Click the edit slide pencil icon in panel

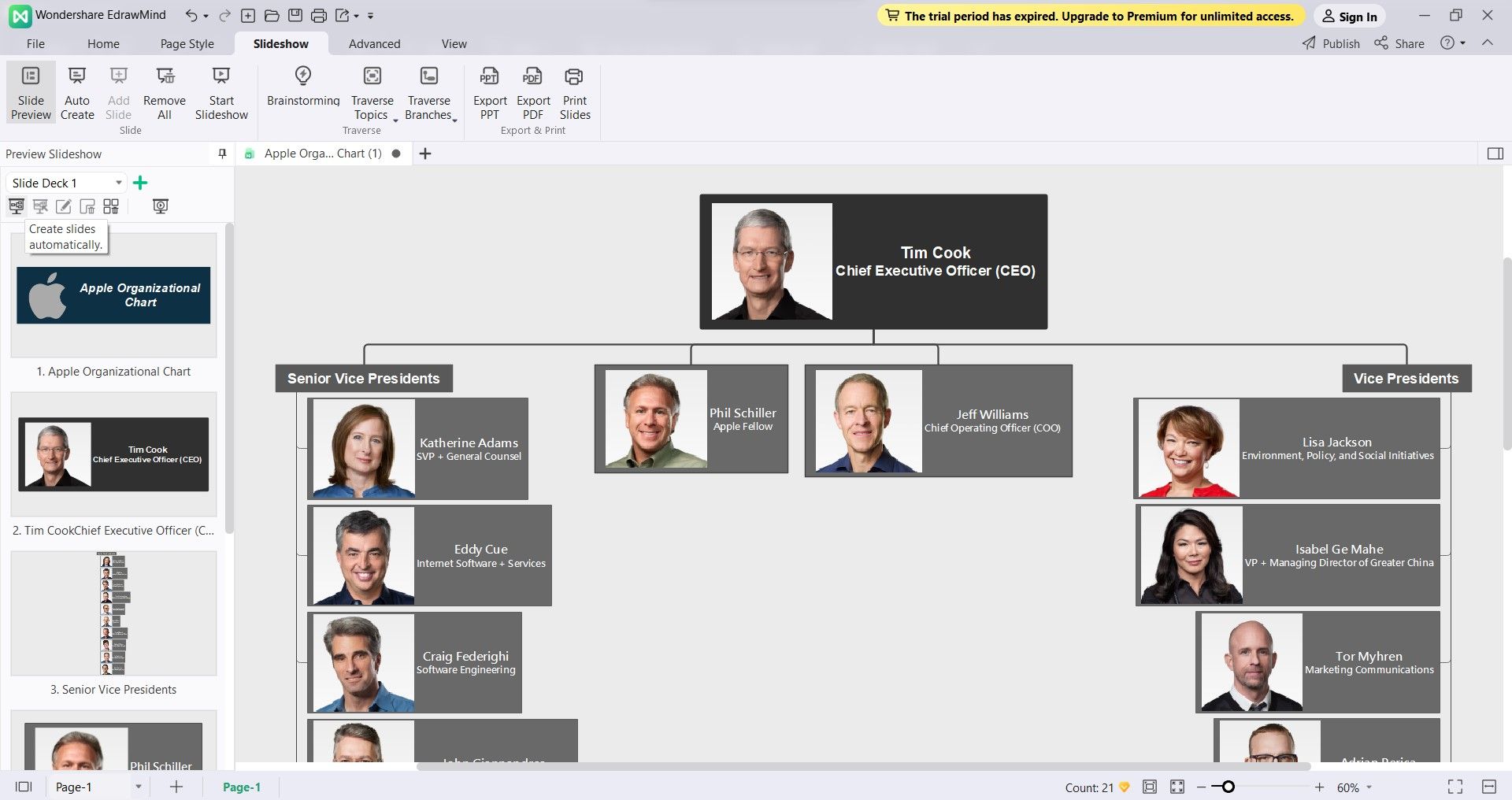point(64,206)
